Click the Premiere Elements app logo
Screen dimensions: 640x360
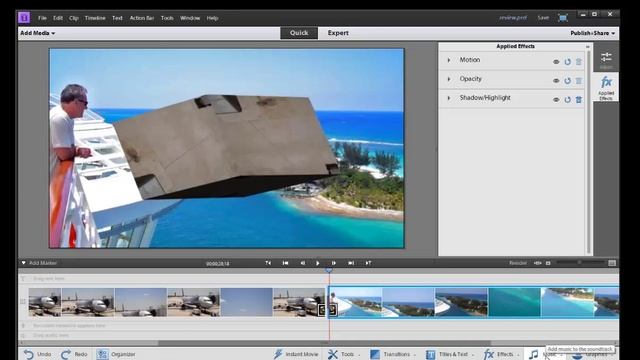coord(24,18)
